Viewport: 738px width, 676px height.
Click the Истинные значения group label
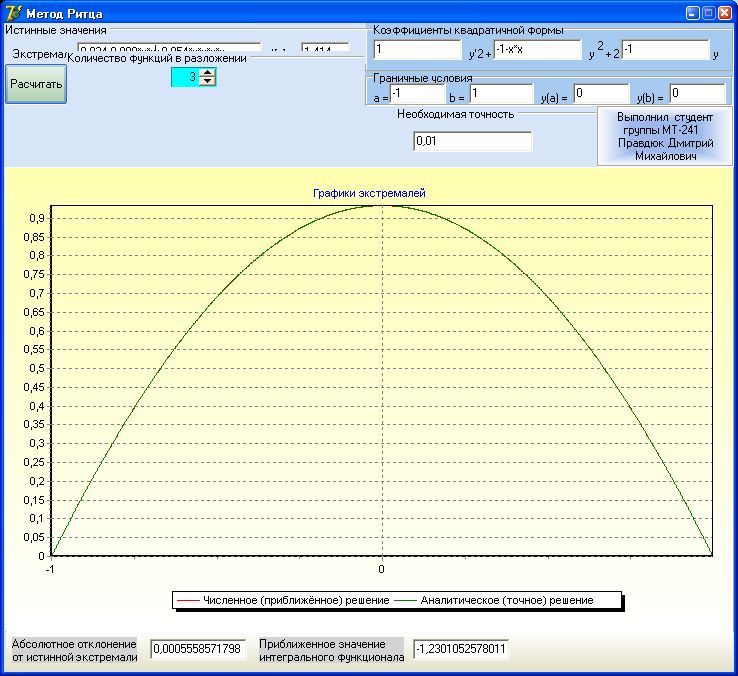coord(56,30)
